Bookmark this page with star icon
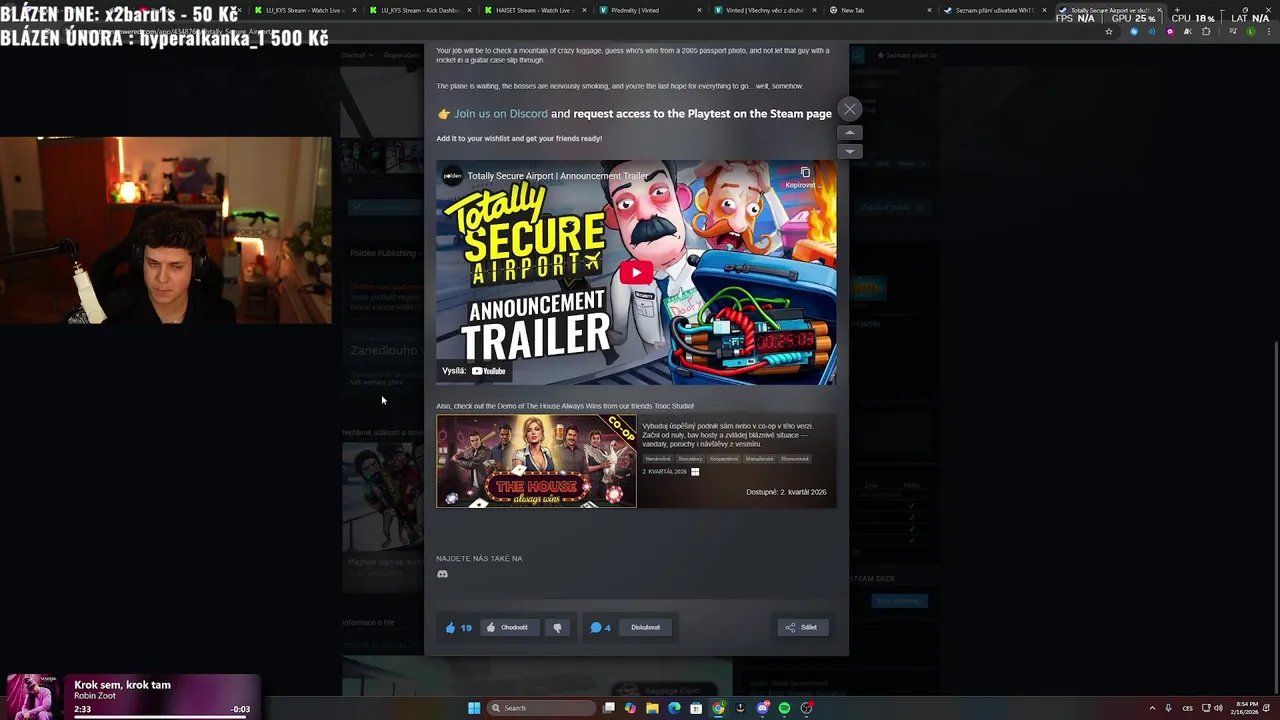 point(1108,32)
